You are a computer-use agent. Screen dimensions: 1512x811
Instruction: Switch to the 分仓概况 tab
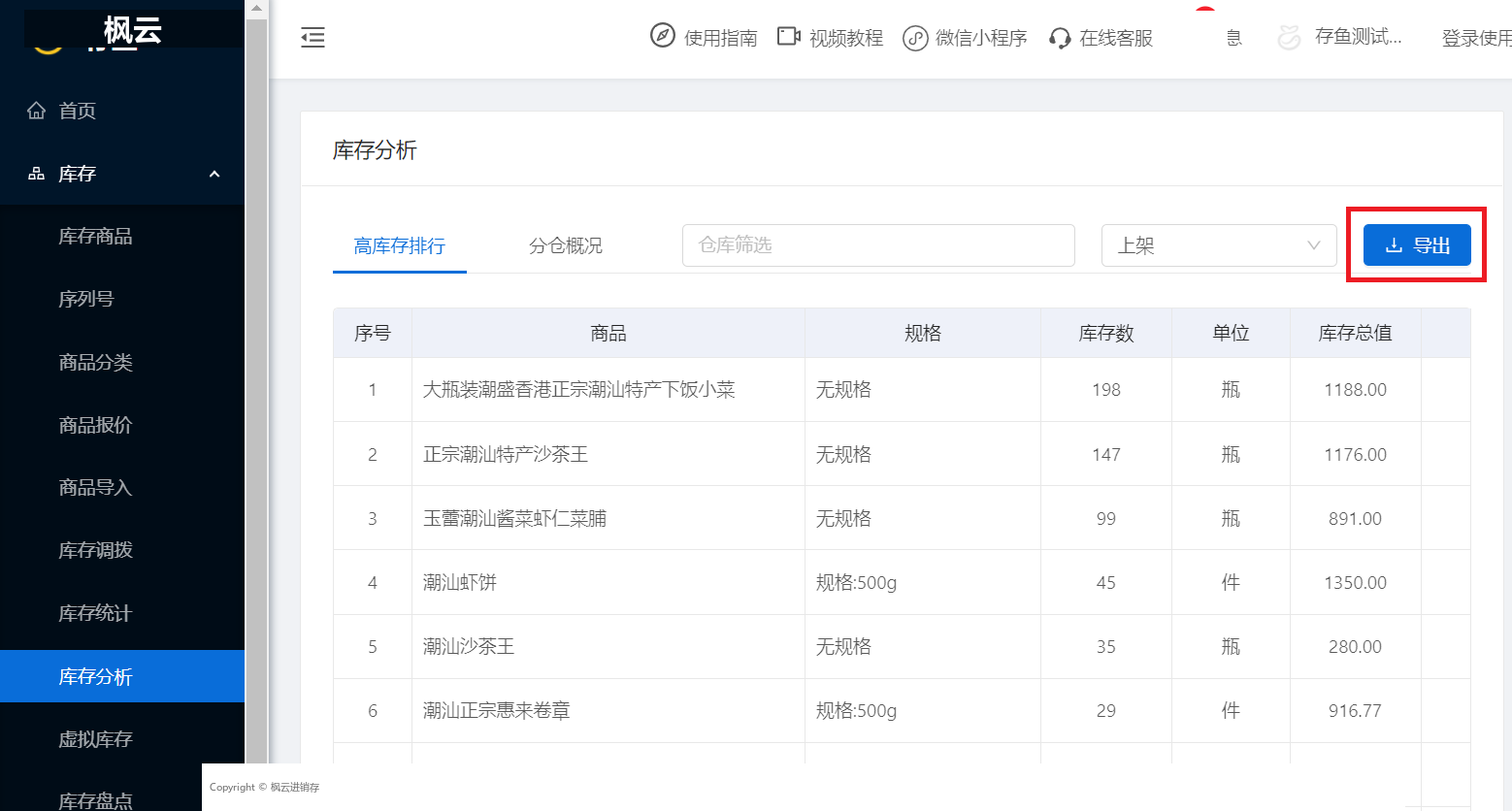pyautogui.click(x=566, y=246)
